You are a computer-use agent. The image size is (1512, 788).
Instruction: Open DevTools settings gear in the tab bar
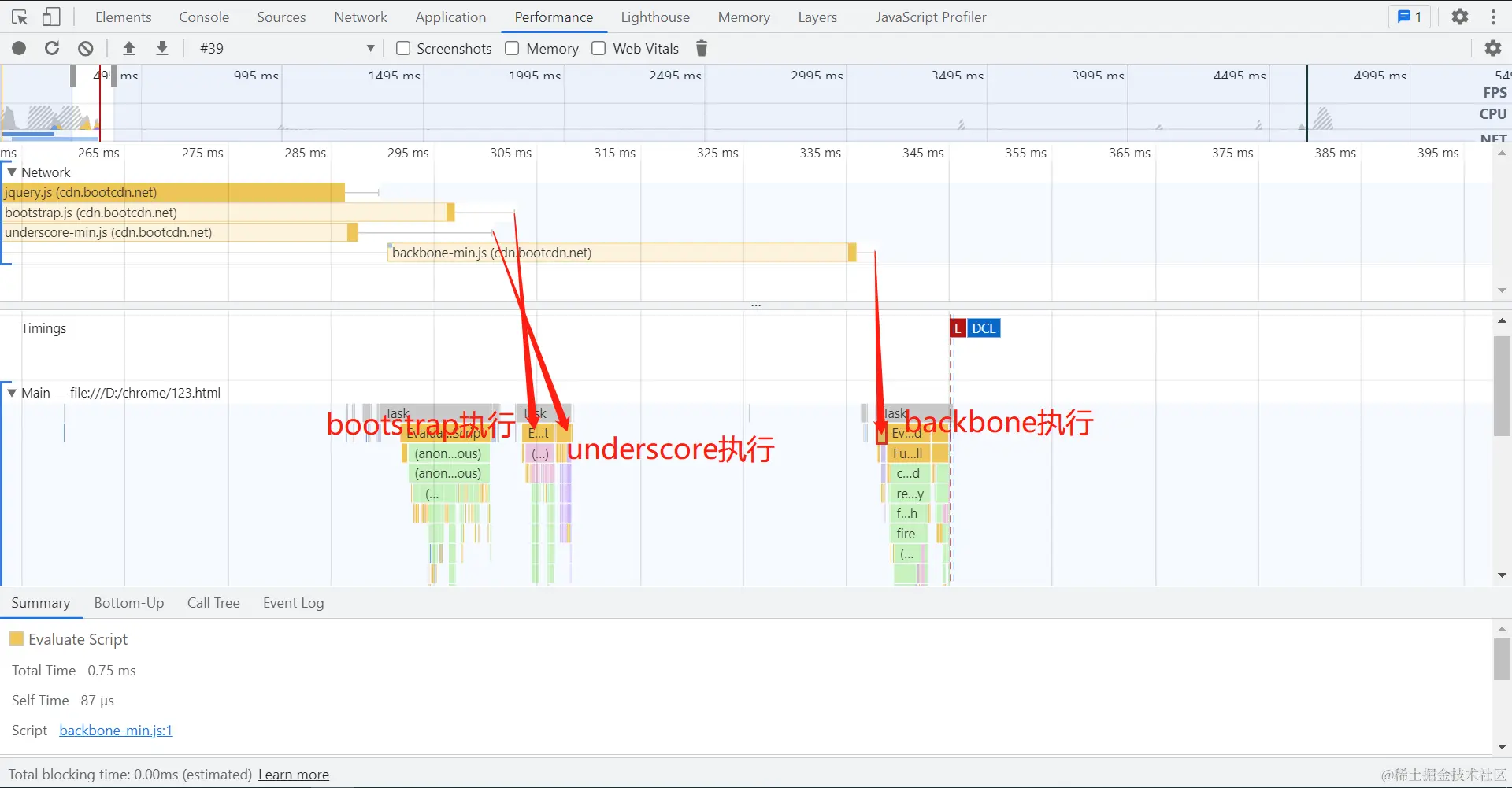click(x=1460, y=17)
